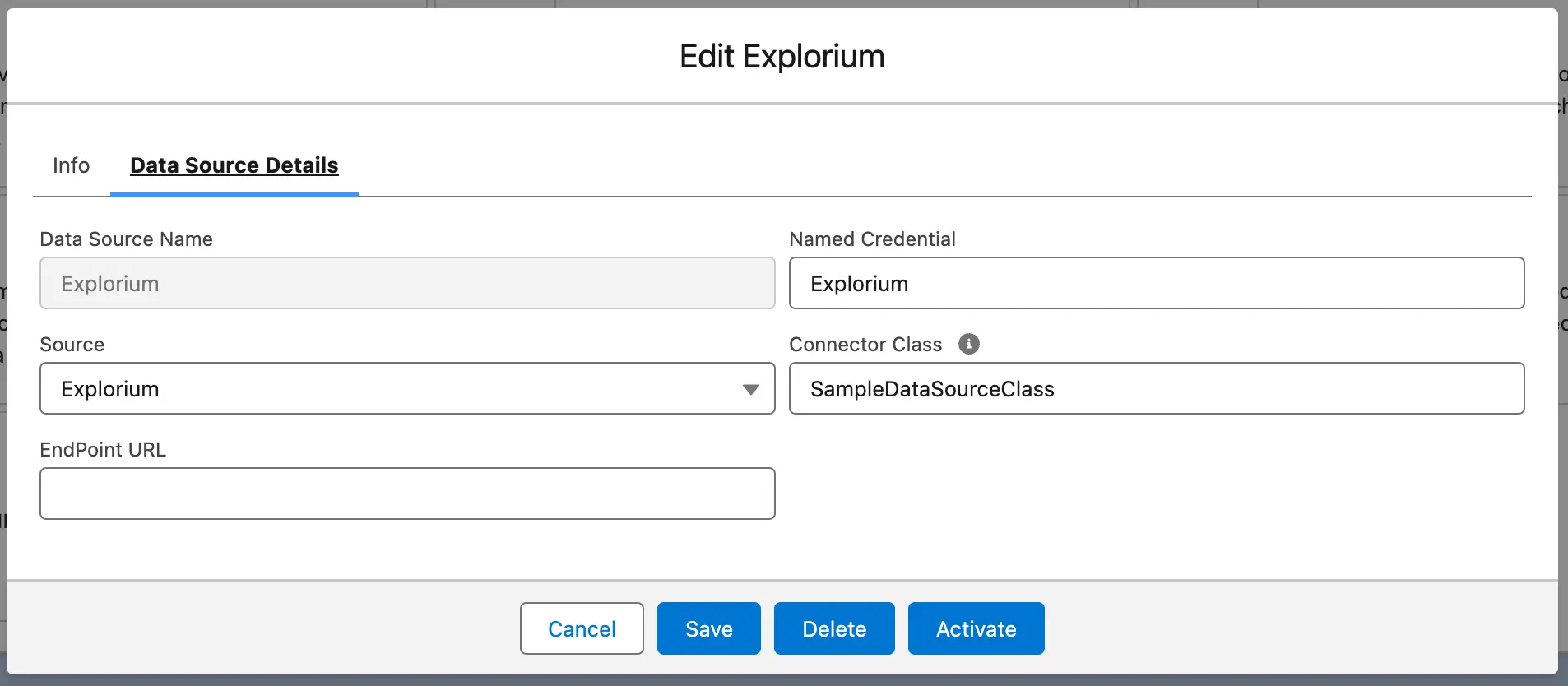Delete the Explorium data source
The image size is (1568, 686).
(x=834, y=628)
